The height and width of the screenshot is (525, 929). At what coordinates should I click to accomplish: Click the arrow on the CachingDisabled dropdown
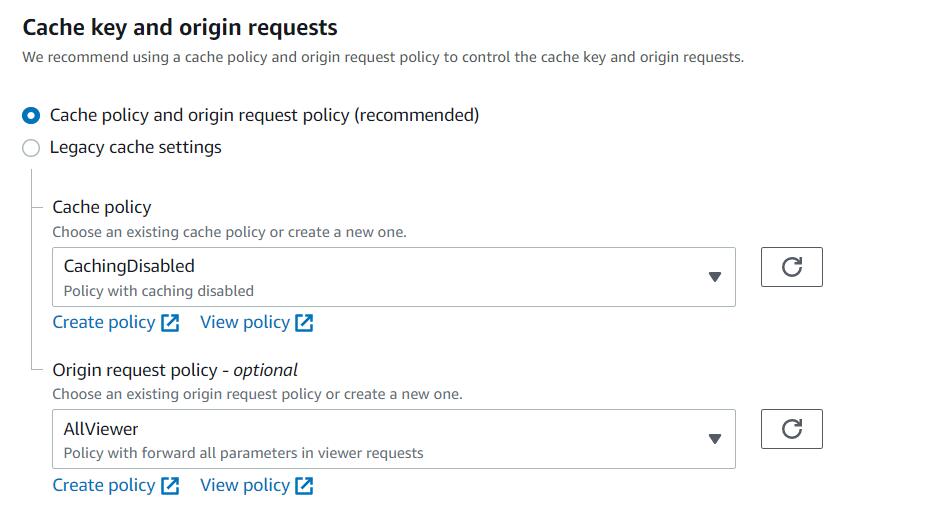tap(714, 277)
